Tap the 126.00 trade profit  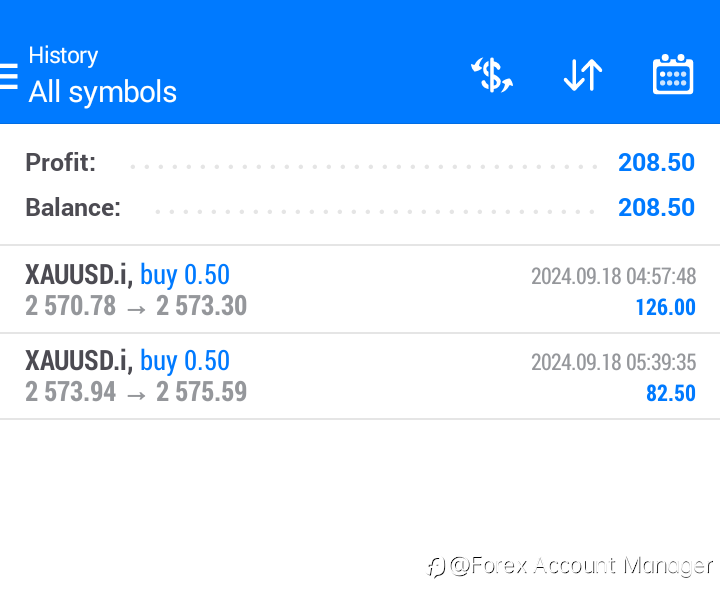(x=665, y=307)
